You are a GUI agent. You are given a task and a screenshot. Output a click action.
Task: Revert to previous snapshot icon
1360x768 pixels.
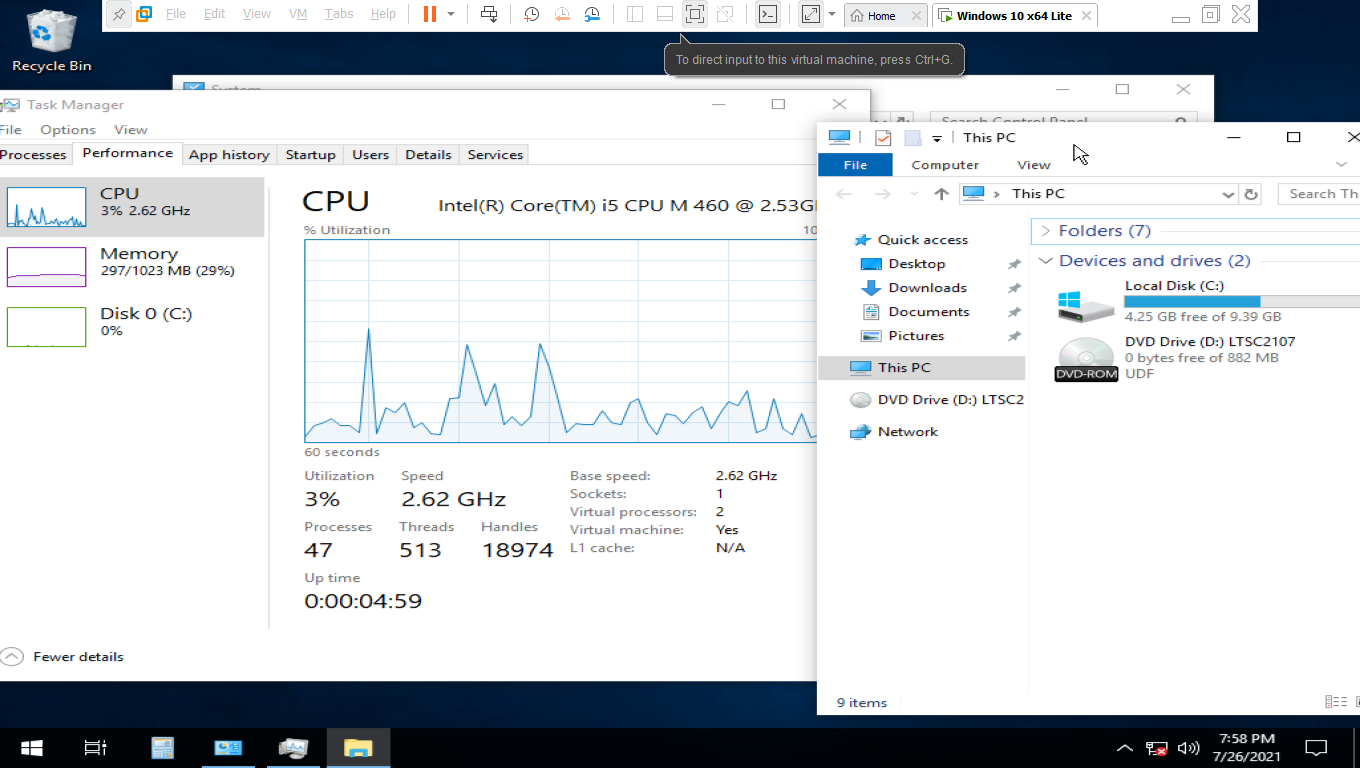point(562,14)
